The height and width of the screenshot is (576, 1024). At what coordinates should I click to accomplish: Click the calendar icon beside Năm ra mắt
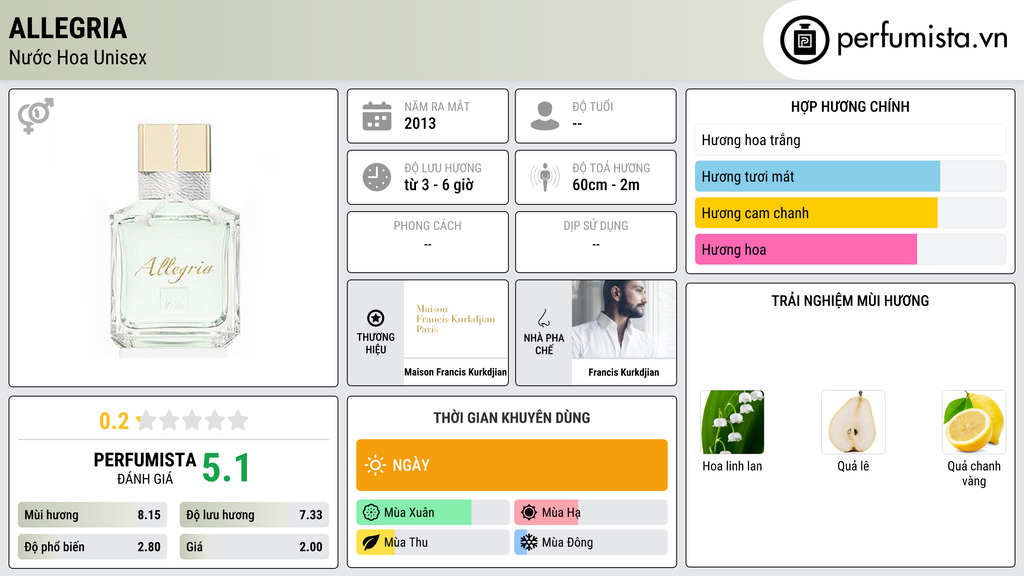click(377, 116)
